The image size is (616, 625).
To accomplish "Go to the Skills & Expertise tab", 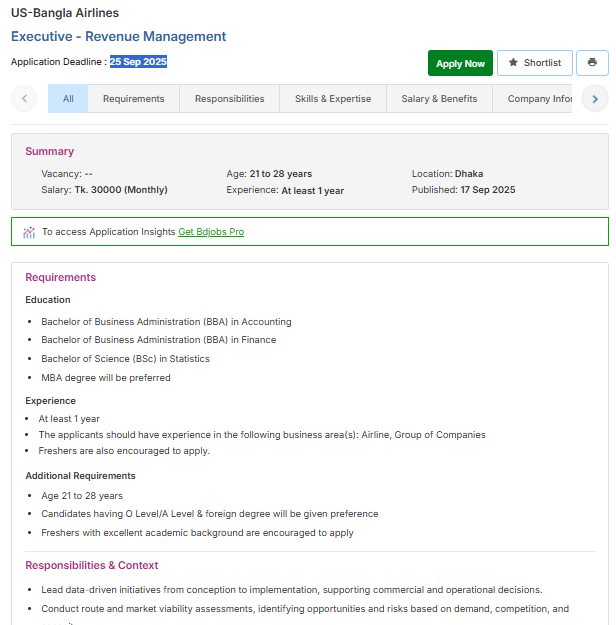I will point(332,99).
